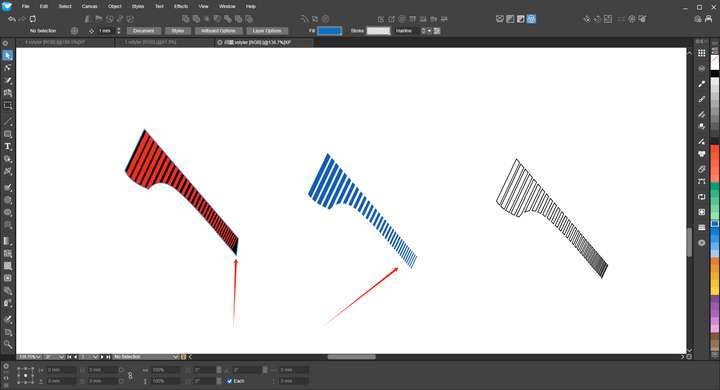Select the arrow Selection tool
This screenshot has width=720, height=390.
click(8, 56)
